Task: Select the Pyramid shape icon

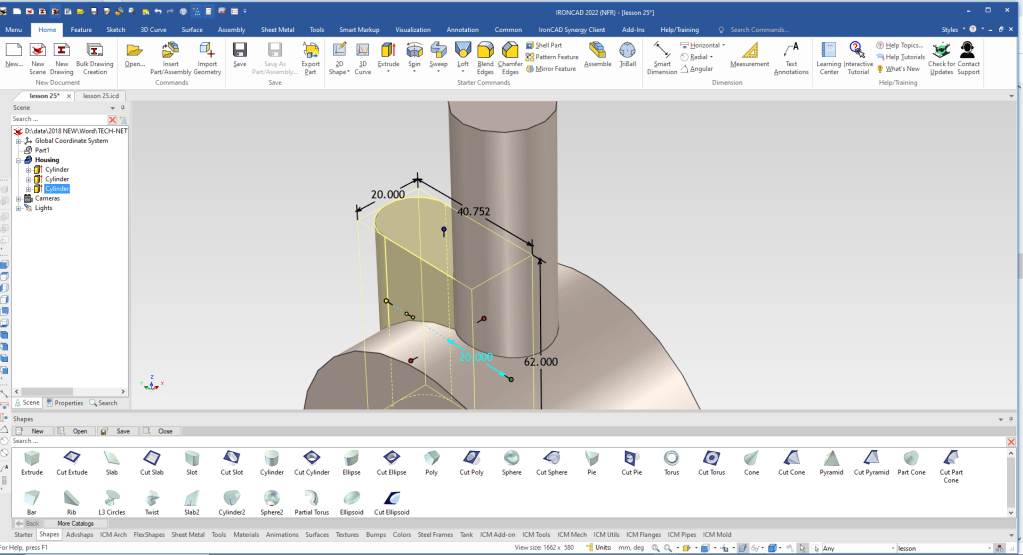Action: point(830,458)
